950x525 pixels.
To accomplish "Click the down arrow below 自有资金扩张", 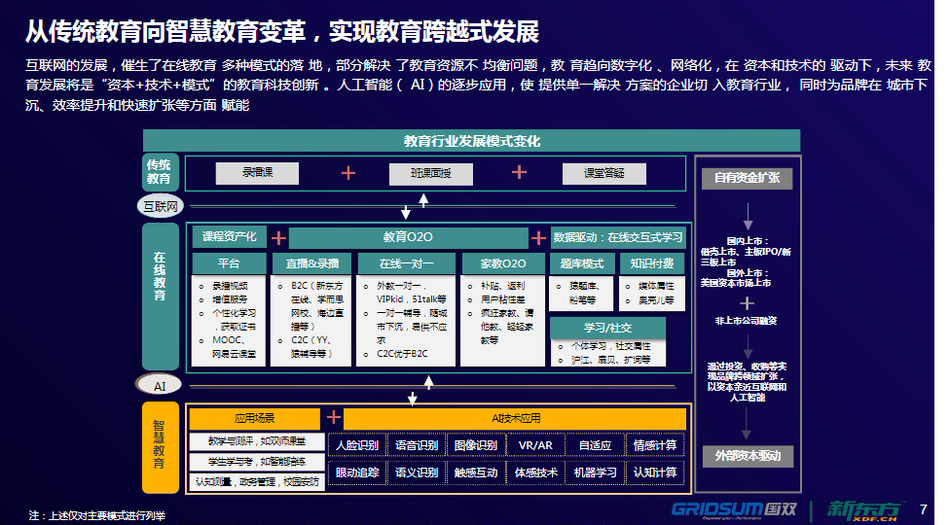I will tap(746, 215).
